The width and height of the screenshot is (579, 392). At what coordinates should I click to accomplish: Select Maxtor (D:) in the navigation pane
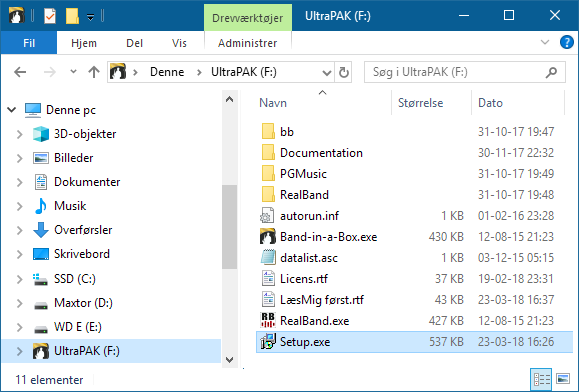click(83, 303)
